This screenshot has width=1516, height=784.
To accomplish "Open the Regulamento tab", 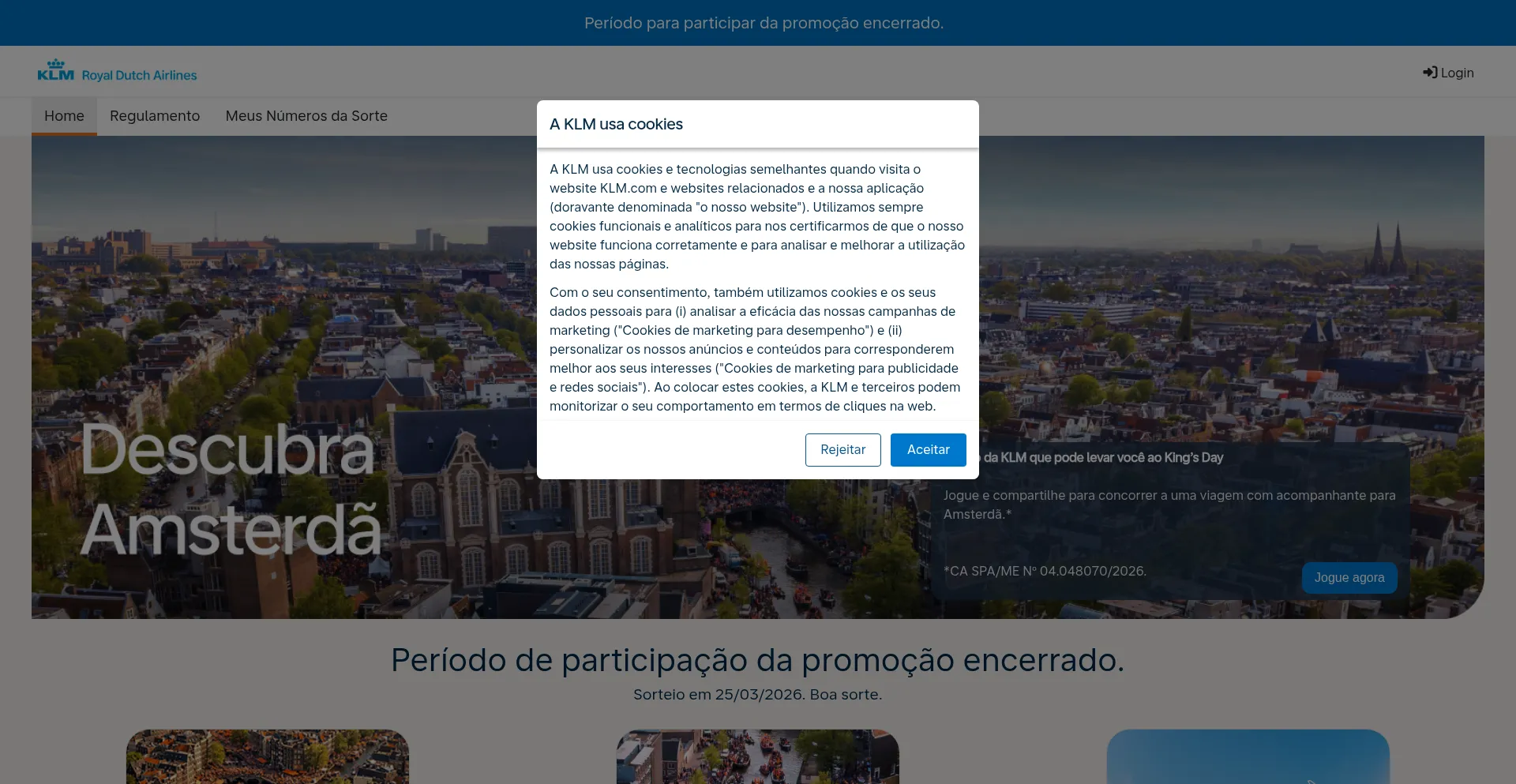I will (x=155, y=116).
